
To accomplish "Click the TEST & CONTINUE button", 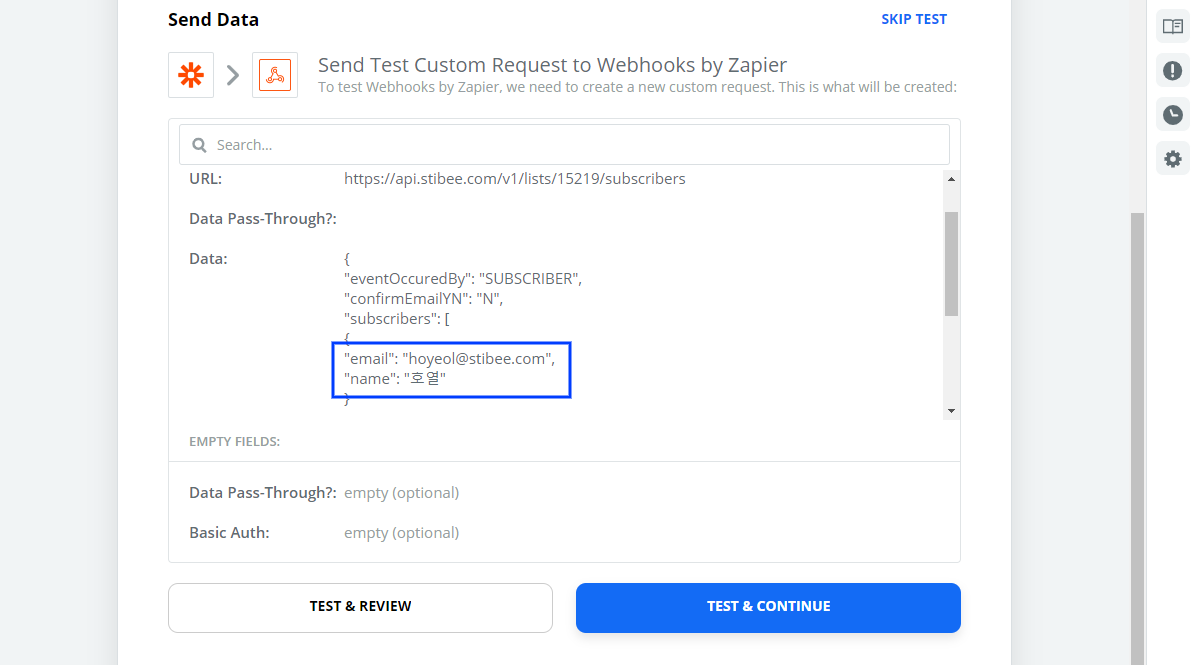I will pos(768,608).
